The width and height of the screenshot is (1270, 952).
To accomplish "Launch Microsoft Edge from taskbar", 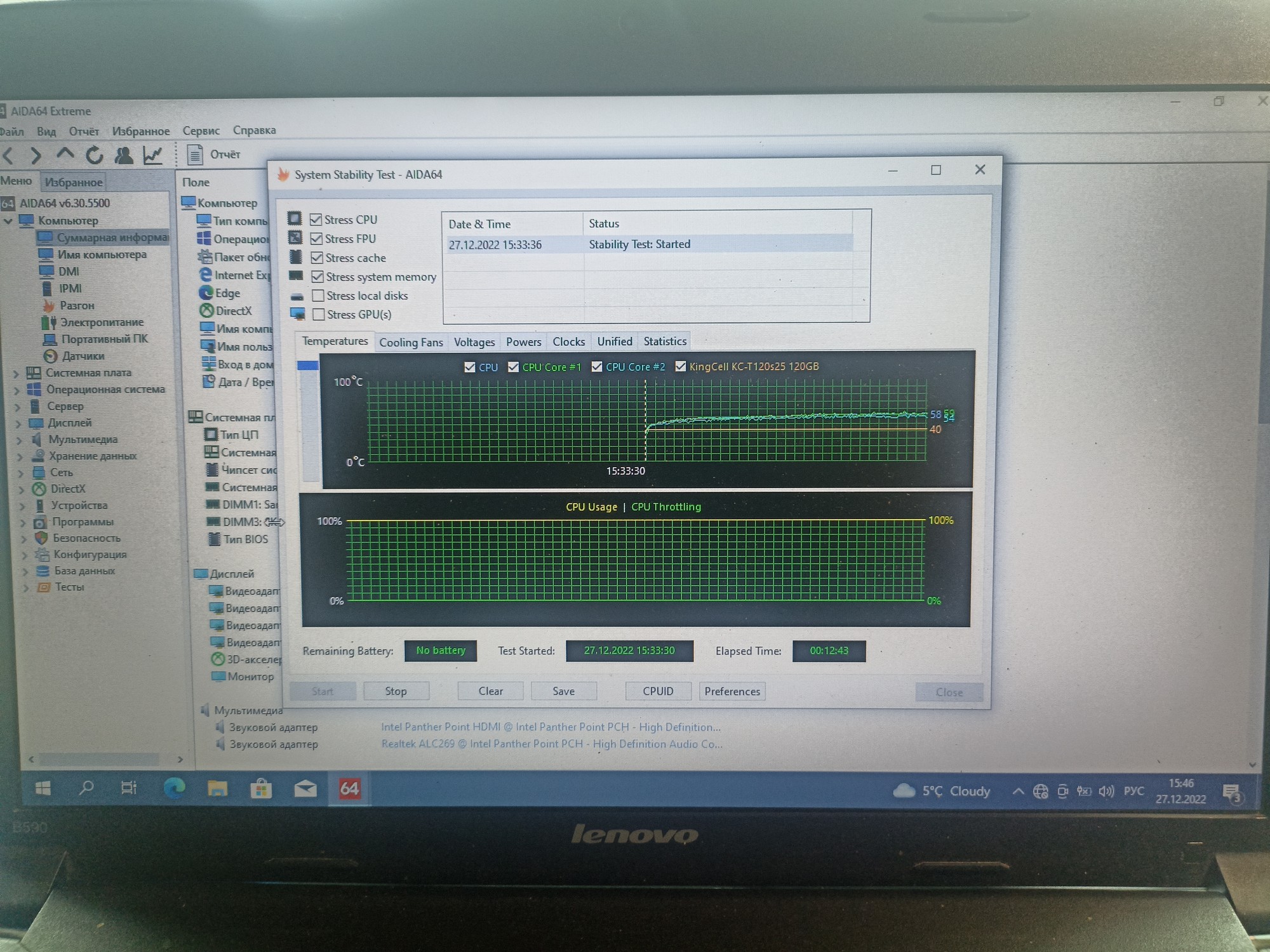I will click(174, 788).
